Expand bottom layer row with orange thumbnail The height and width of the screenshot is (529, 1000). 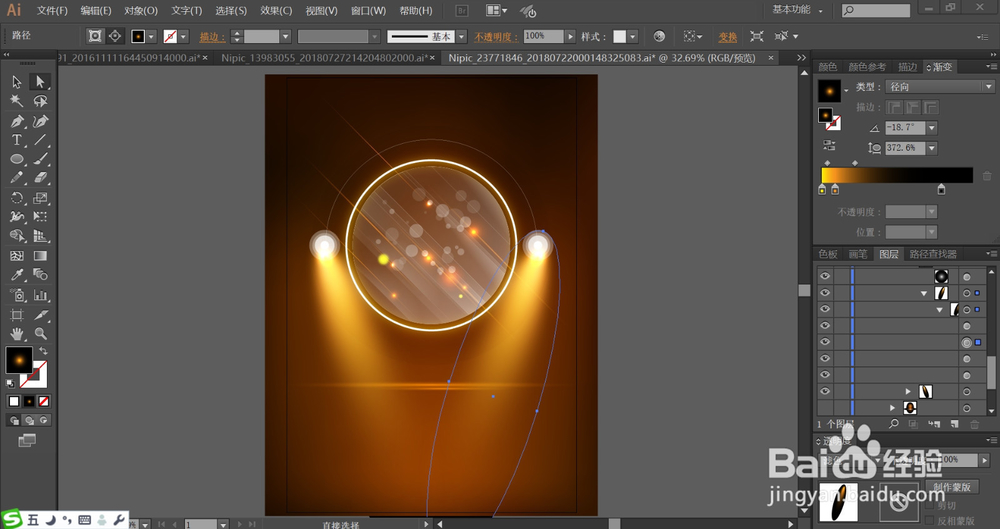893,408
